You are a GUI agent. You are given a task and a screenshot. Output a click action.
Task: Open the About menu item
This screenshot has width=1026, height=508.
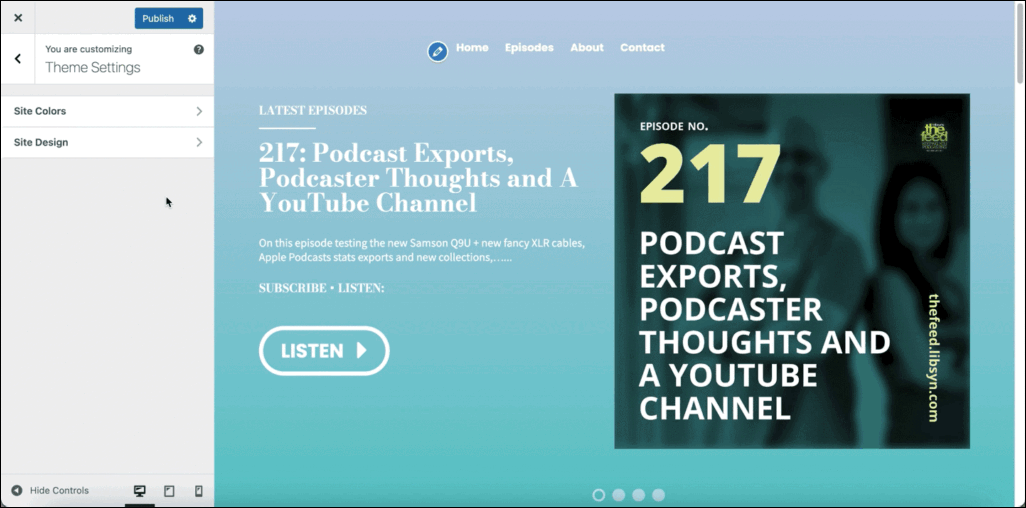[587, 48]
